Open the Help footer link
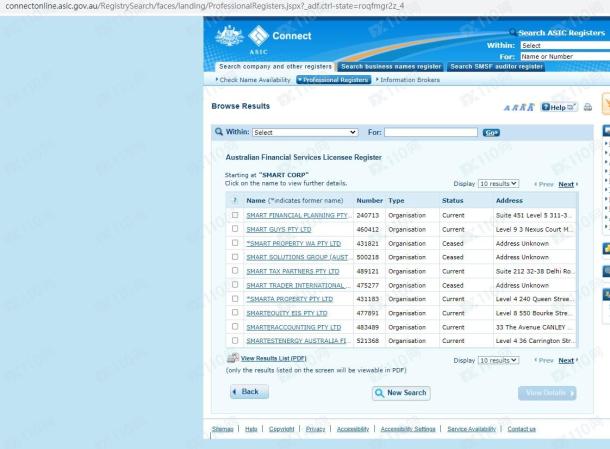The image size is (610, 449). click(251, 429)
